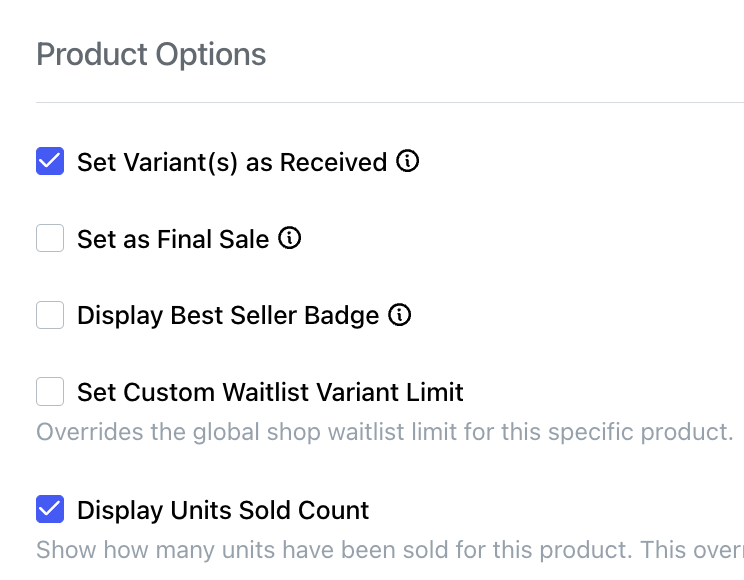The height and width of the screenshot is (580, 744).
Task: Click the 'Set Custom Waitlist Variant Limit' label
Action: click(x=270, y=393)
